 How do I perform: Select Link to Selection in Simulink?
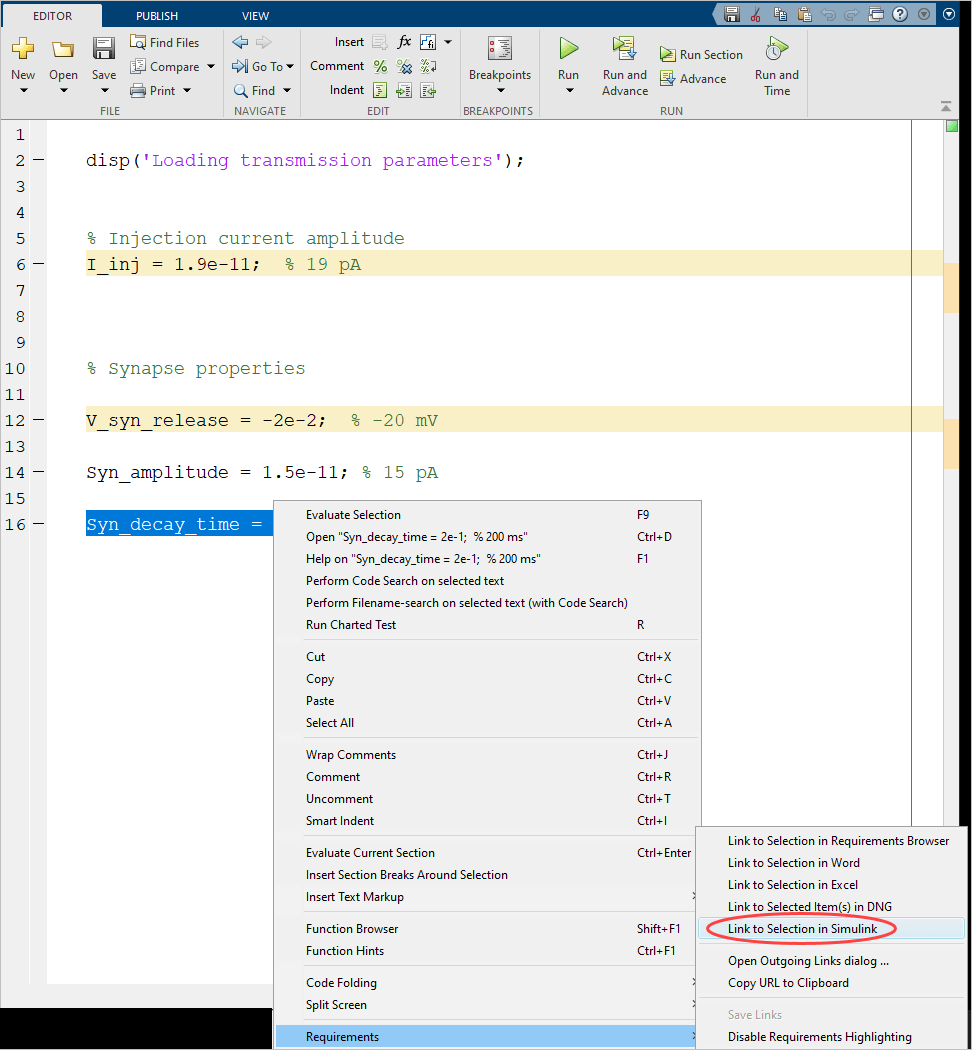[x=802, y=929]
